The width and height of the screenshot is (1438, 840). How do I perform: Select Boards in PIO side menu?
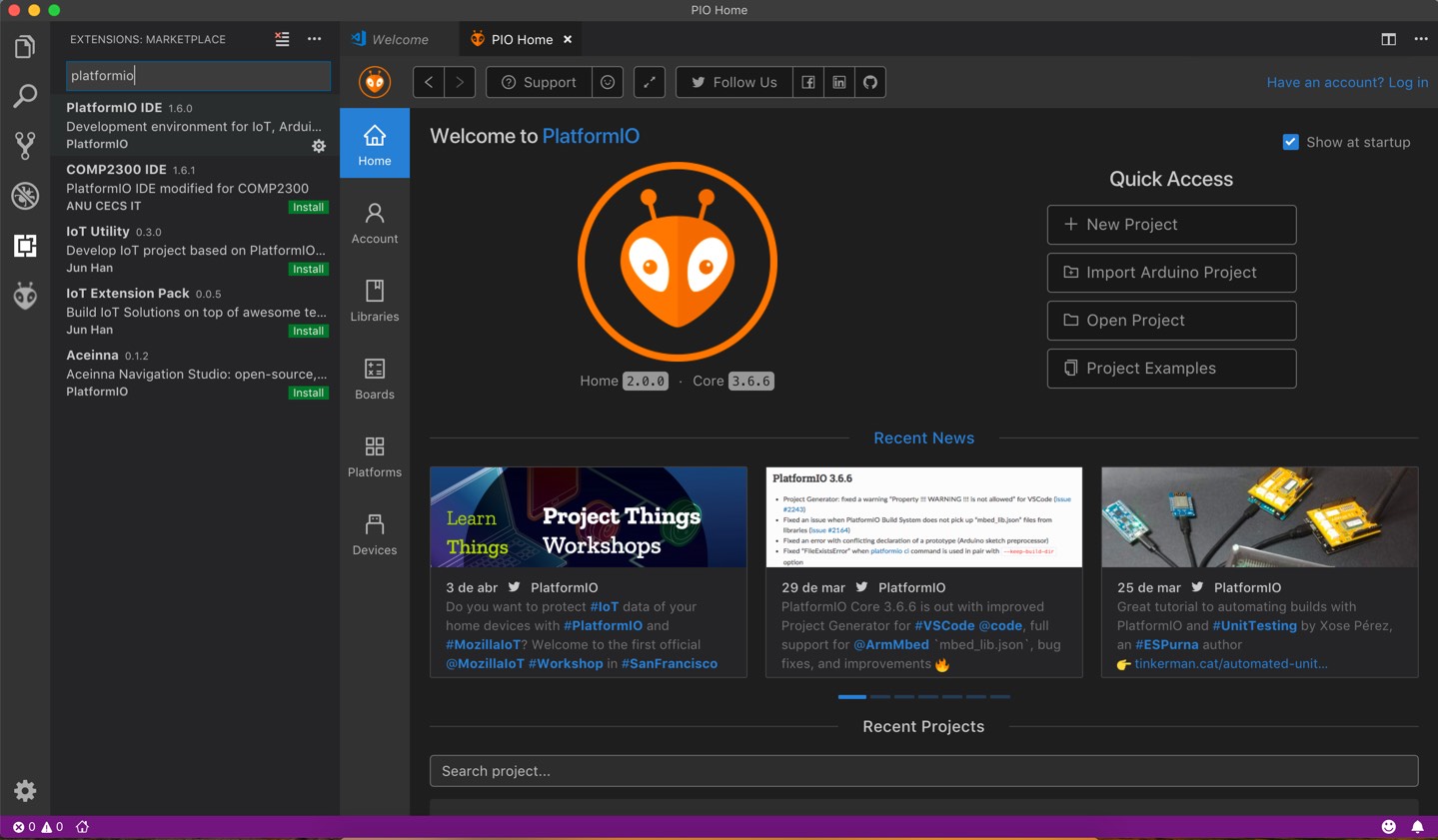pyautogui.click(x=375, y=379)
